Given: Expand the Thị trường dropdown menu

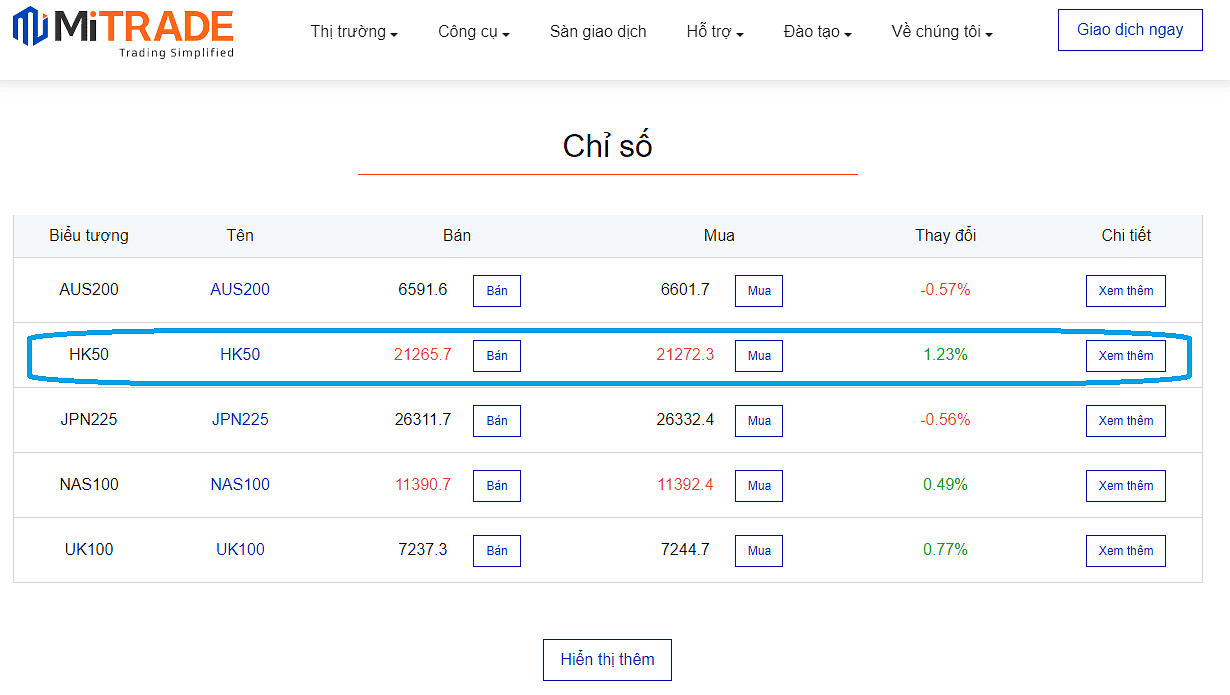Looking at the screenshot, I should [x=354, y=32].
